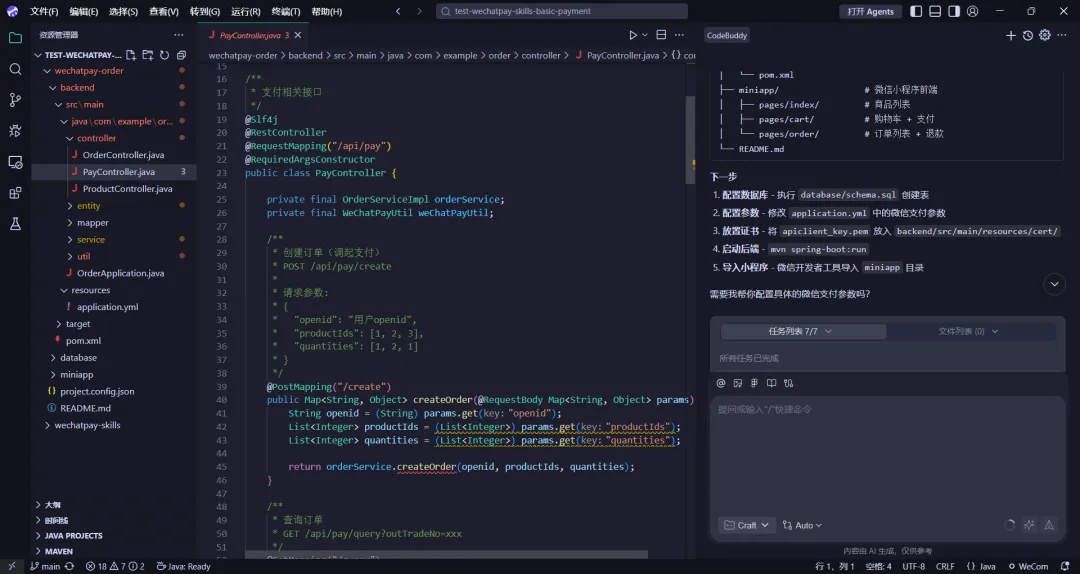The image size is (1080, 574).
Task: Expand the miniapp folder
Action: point(76,375)
